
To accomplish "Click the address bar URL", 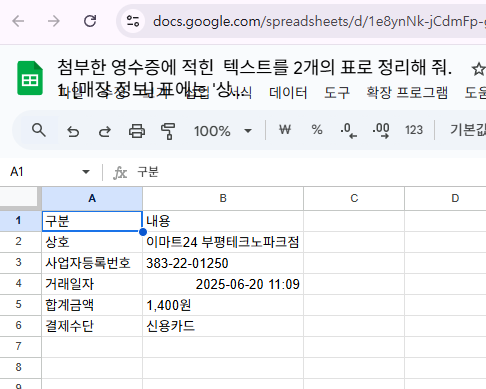I will [x=318, y=22].
